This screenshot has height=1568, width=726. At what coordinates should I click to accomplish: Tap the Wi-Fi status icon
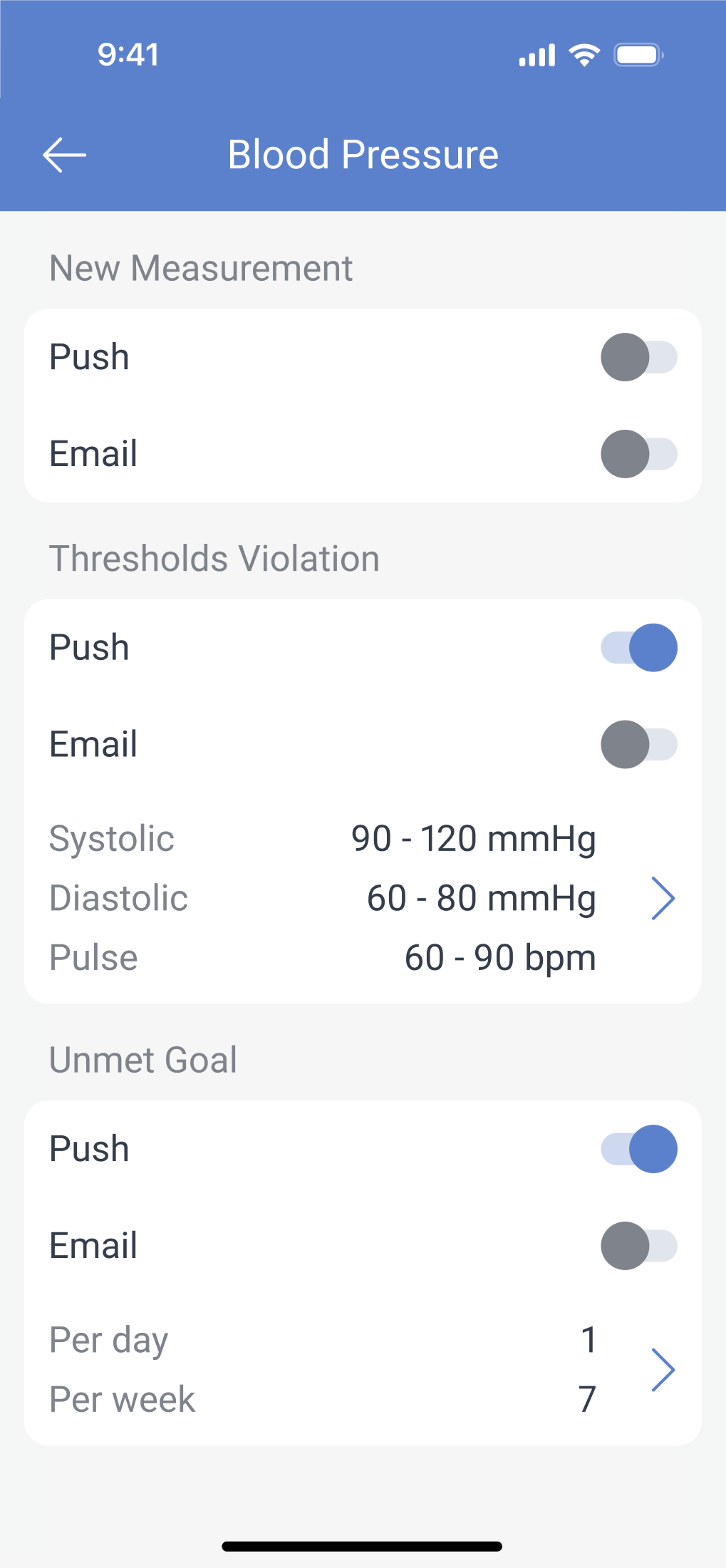584,55
